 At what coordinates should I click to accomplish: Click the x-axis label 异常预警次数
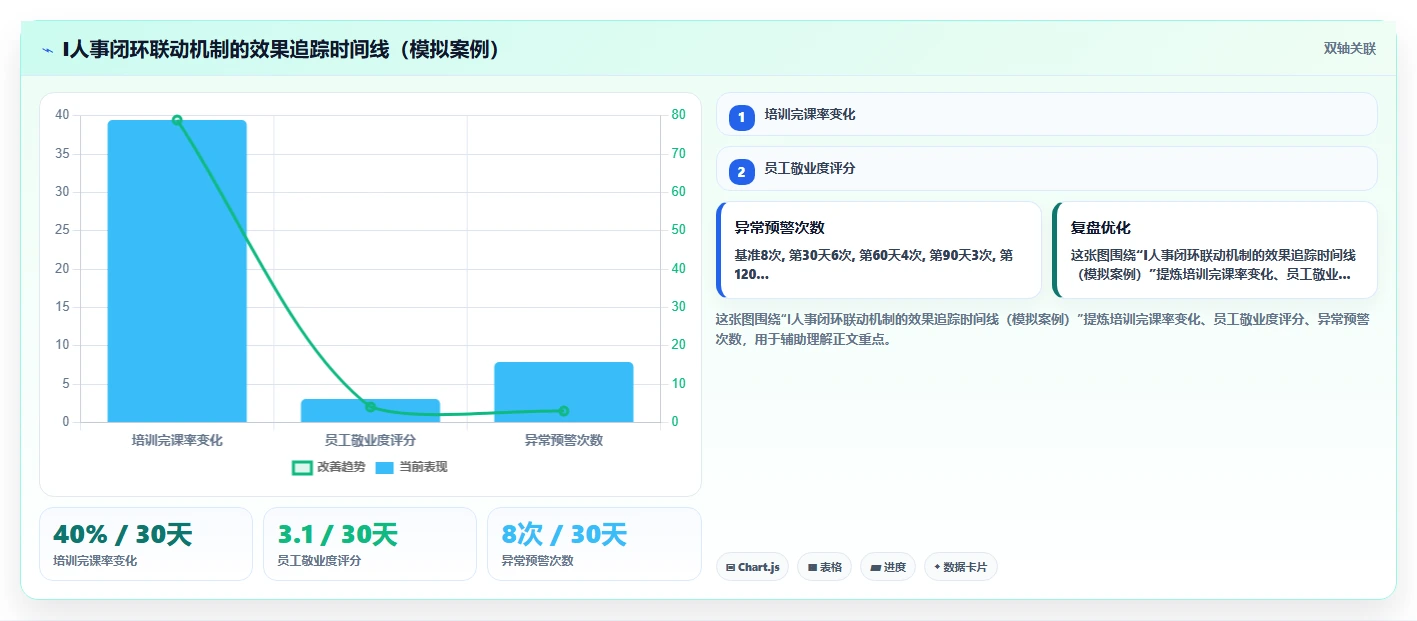pos(564,440)
